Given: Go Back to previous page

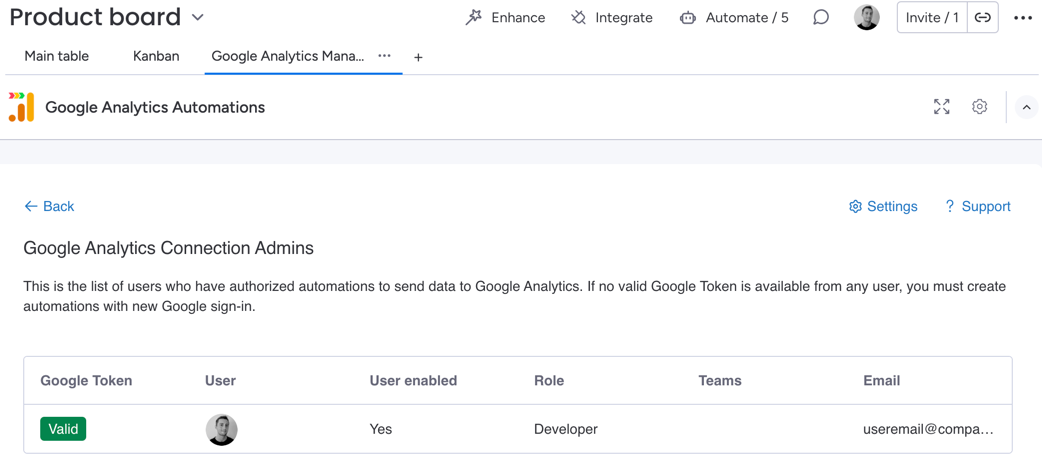Looking at the screenshot, I should tap(49, 206).
